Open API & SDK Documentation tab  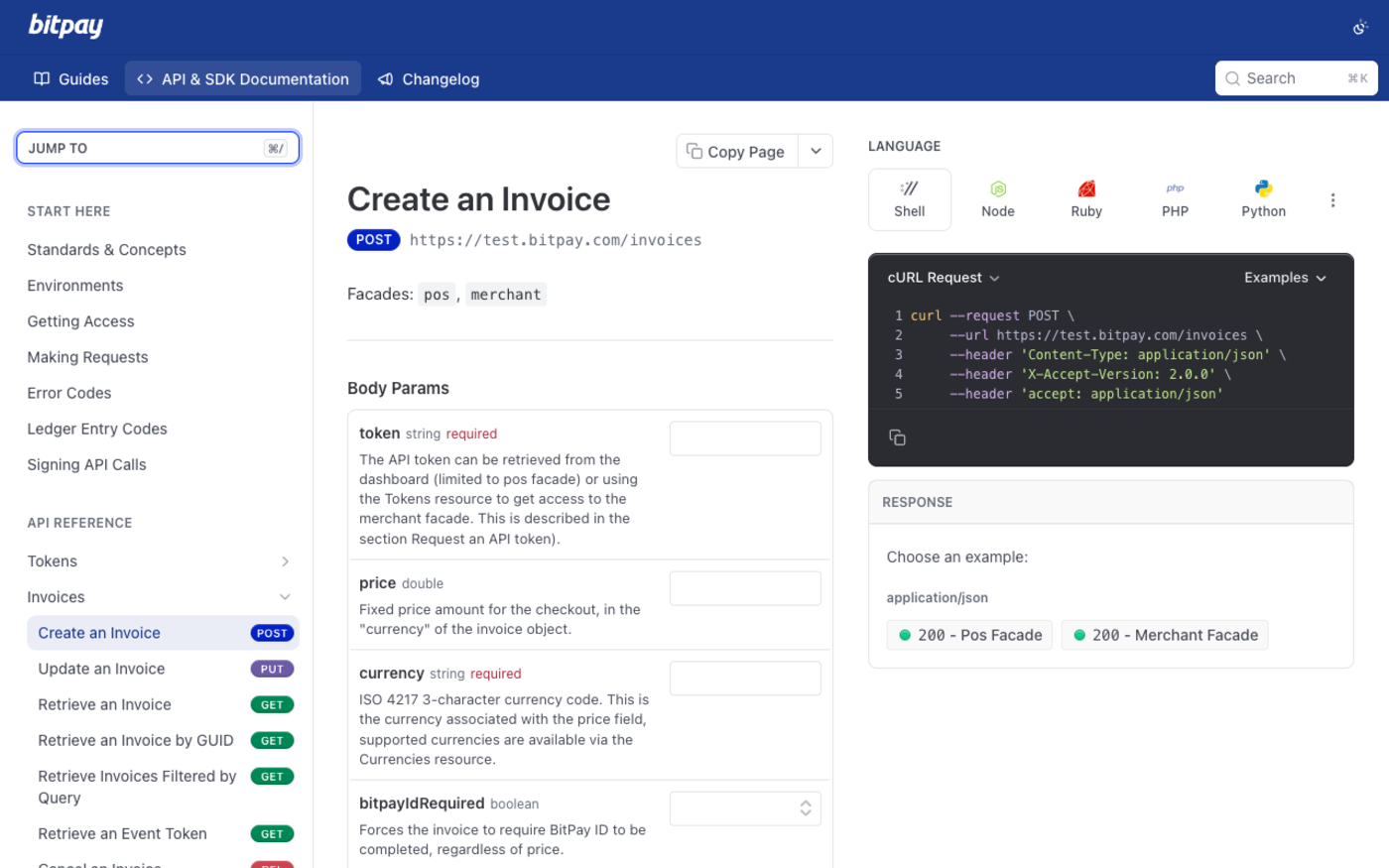click(x=243, y=78)
